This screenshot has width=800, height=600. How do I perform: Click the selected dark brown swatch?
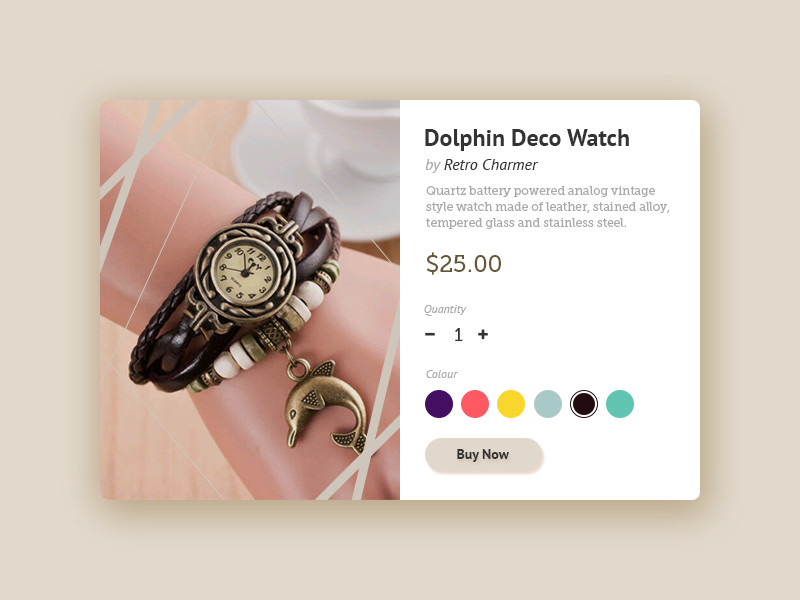(x=584, y=404)
